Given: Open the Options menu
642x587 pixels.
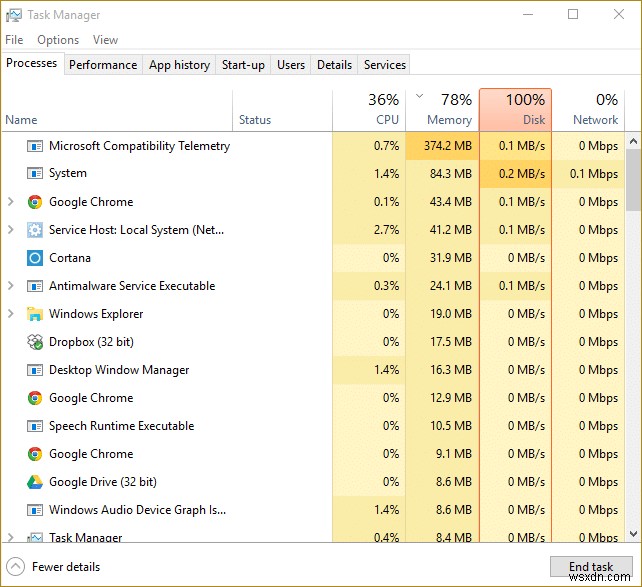Looking at the screenshot, I should point(58,40).
